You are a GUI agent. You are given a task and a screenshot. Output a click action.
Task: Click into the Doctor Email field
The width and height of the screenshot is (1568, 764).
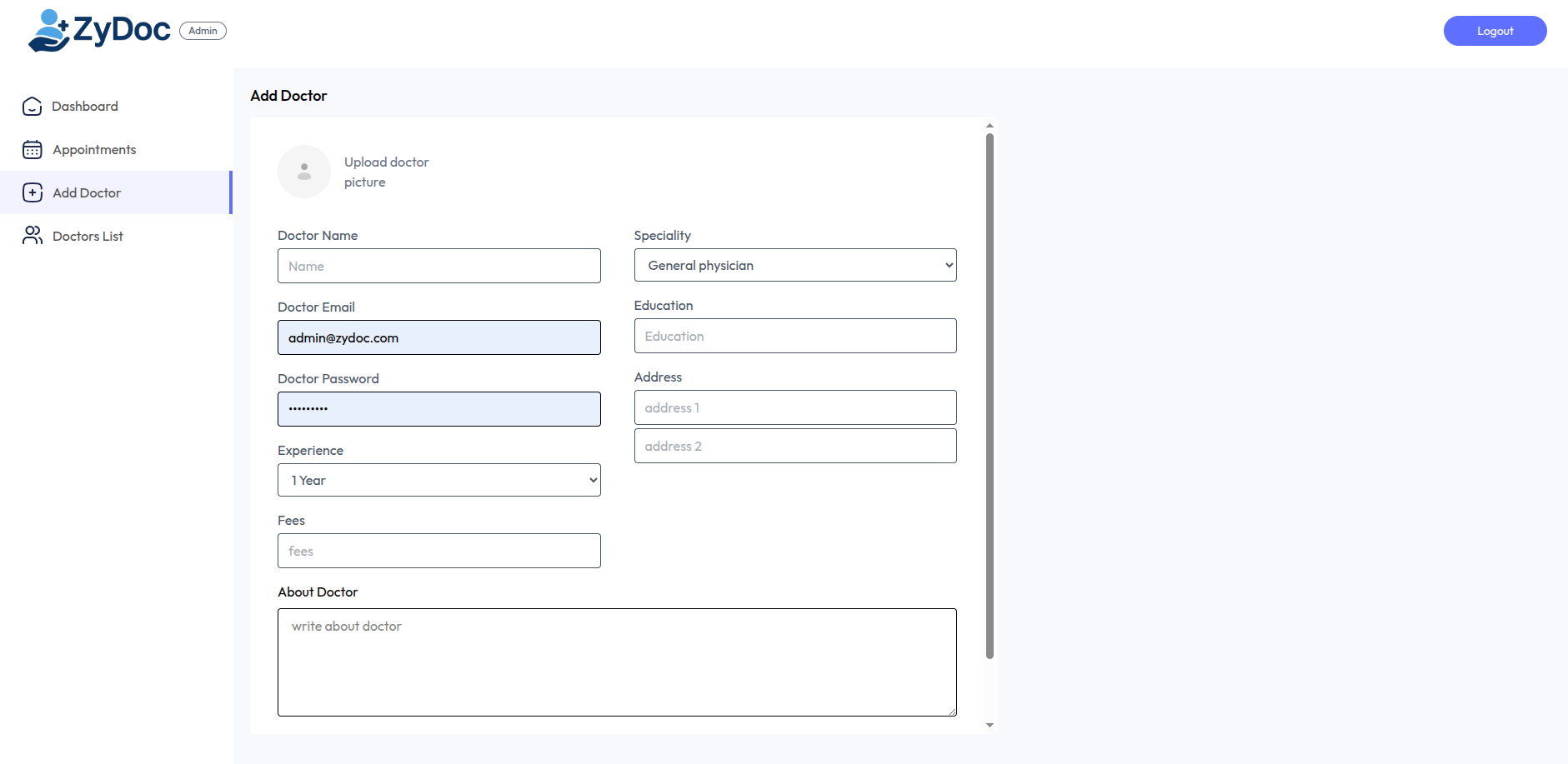point(438,337)
